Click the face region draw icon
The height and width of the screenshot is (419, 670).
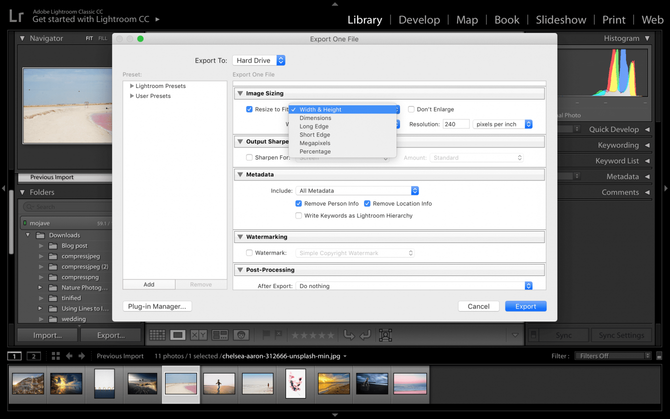click(x=385, y=335)
